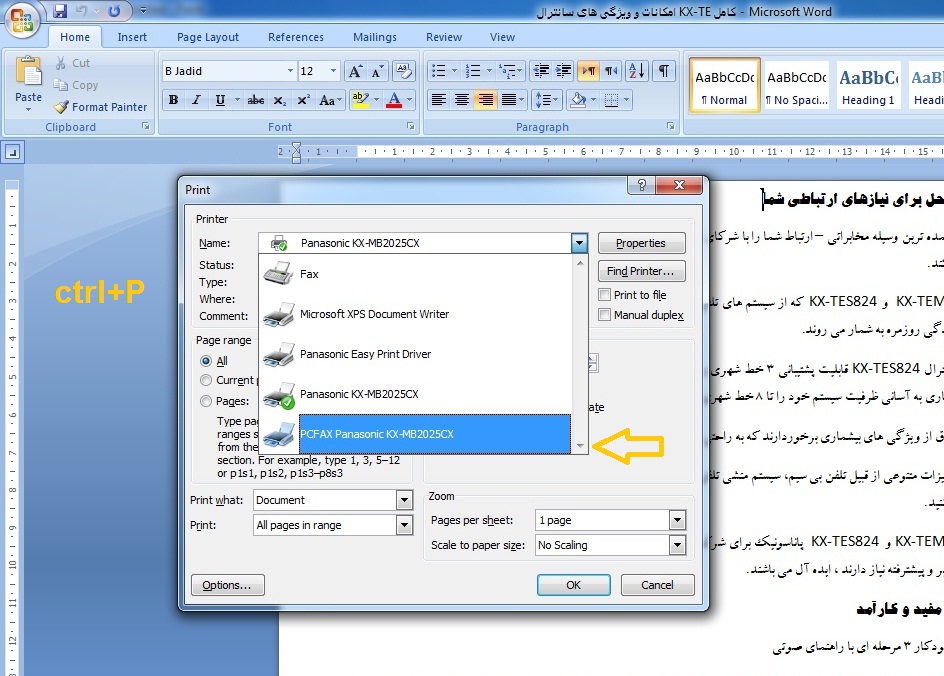This screenshot has height=676, width=944.
Task: Click the Properties button
Action: 641,243
